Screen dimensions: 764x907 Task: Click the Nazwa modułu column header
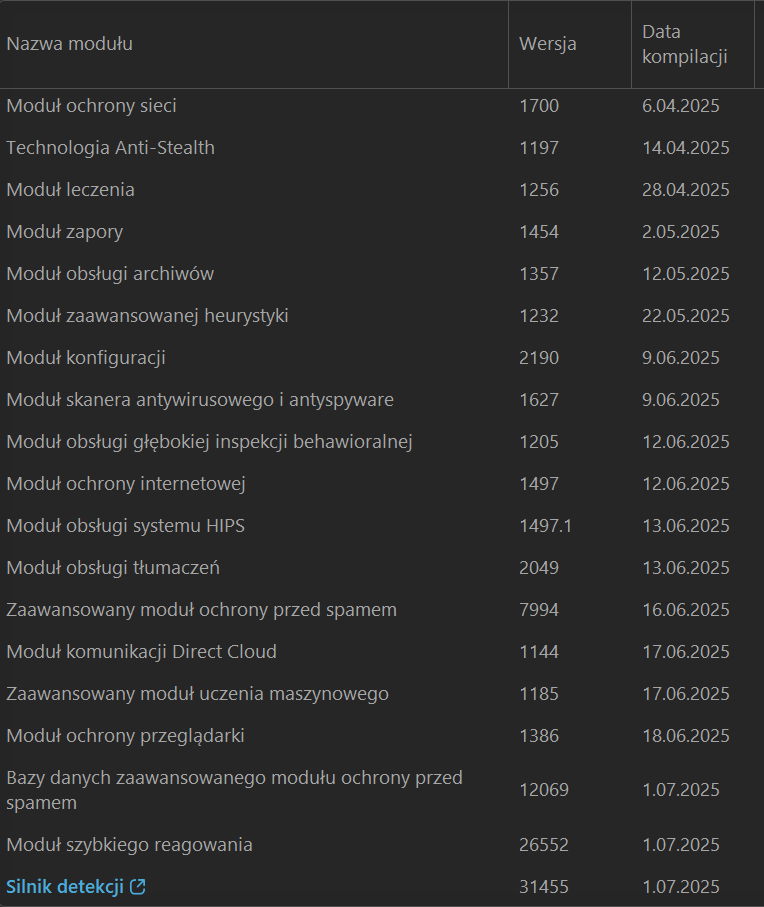point(70,44)
